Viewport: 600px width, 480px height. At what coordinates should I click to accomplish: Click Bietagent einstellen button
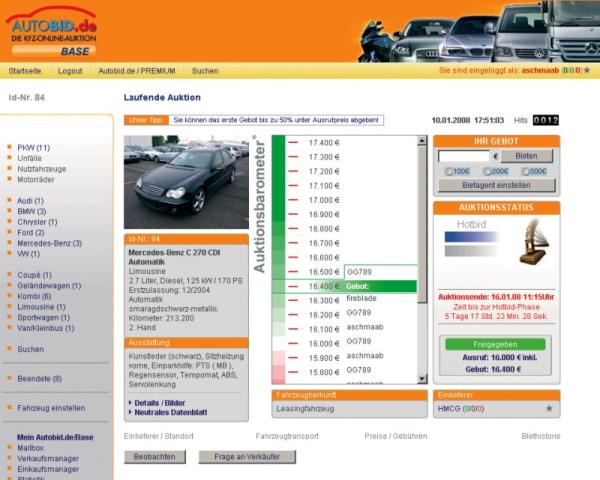(x=496, y=185)
